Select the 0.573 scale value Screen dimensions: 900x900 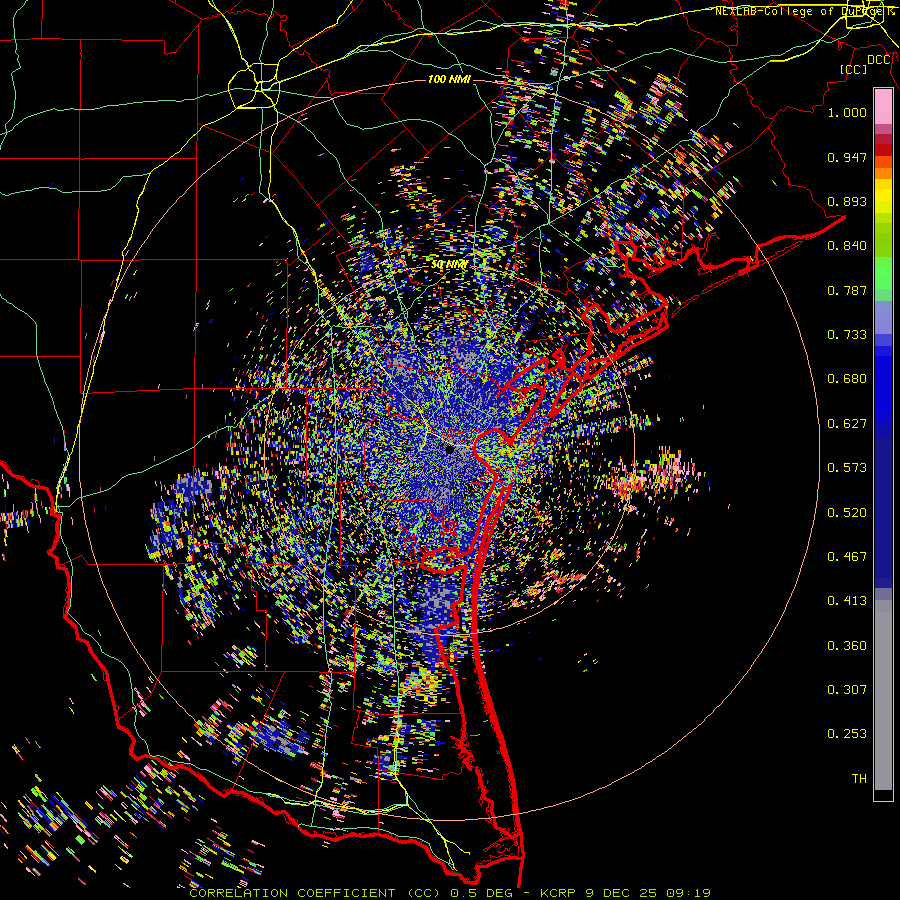click(847, 468)
